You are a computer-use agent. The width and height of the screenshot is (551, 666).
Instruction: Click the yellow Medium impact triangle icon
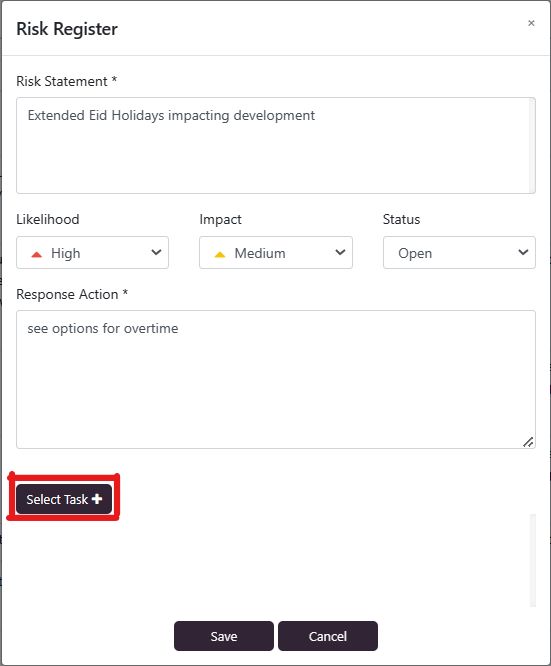coord(220,254)
